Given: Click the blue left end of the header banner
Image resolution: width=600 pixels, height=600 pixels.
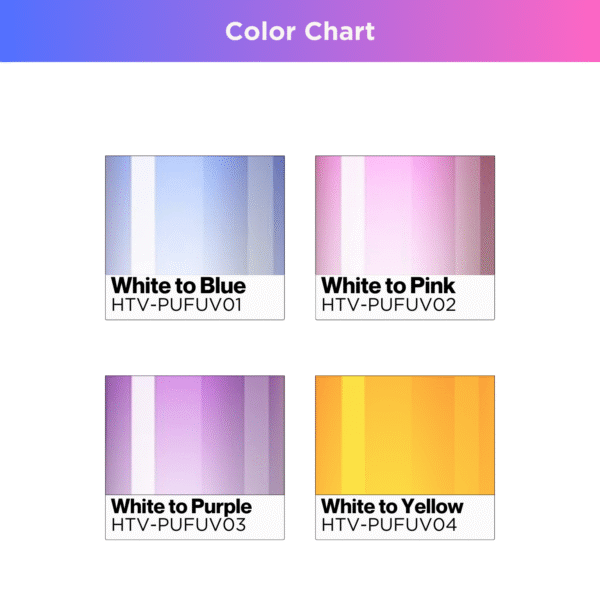Looking at the screenshot, I should click(x=20, y=31).
